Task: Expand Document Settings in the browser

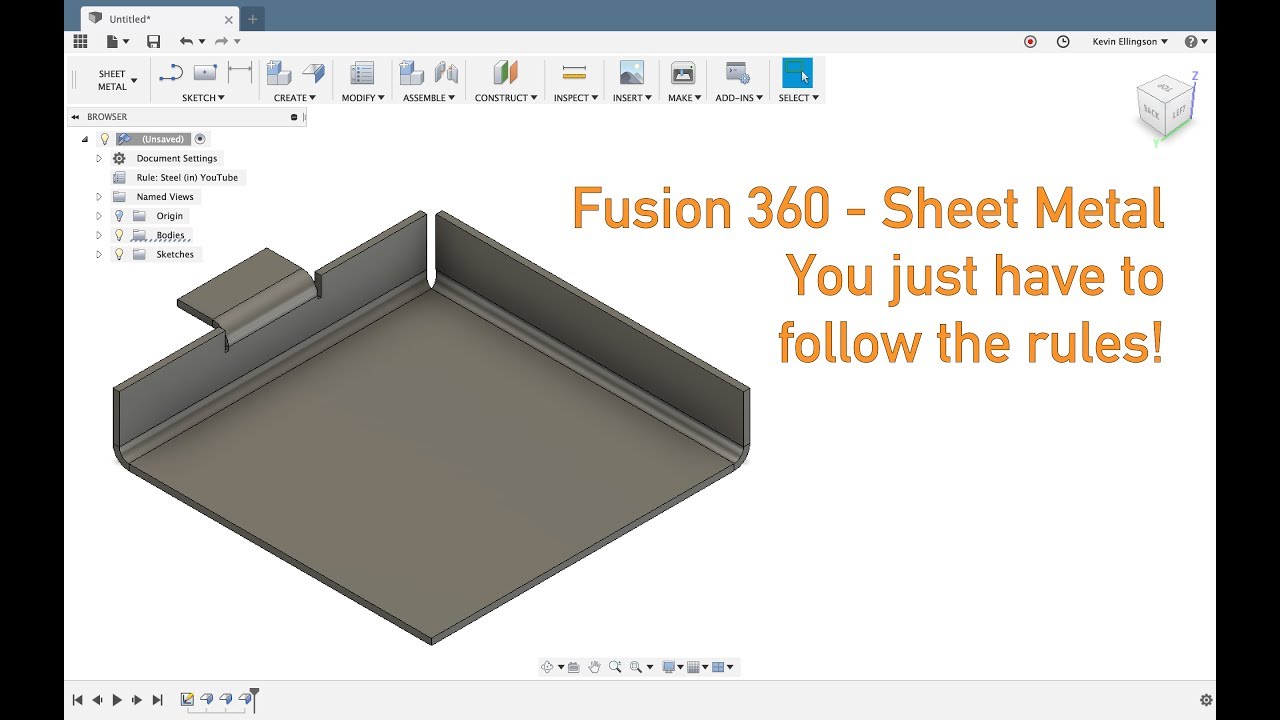Action: point(99,158)
